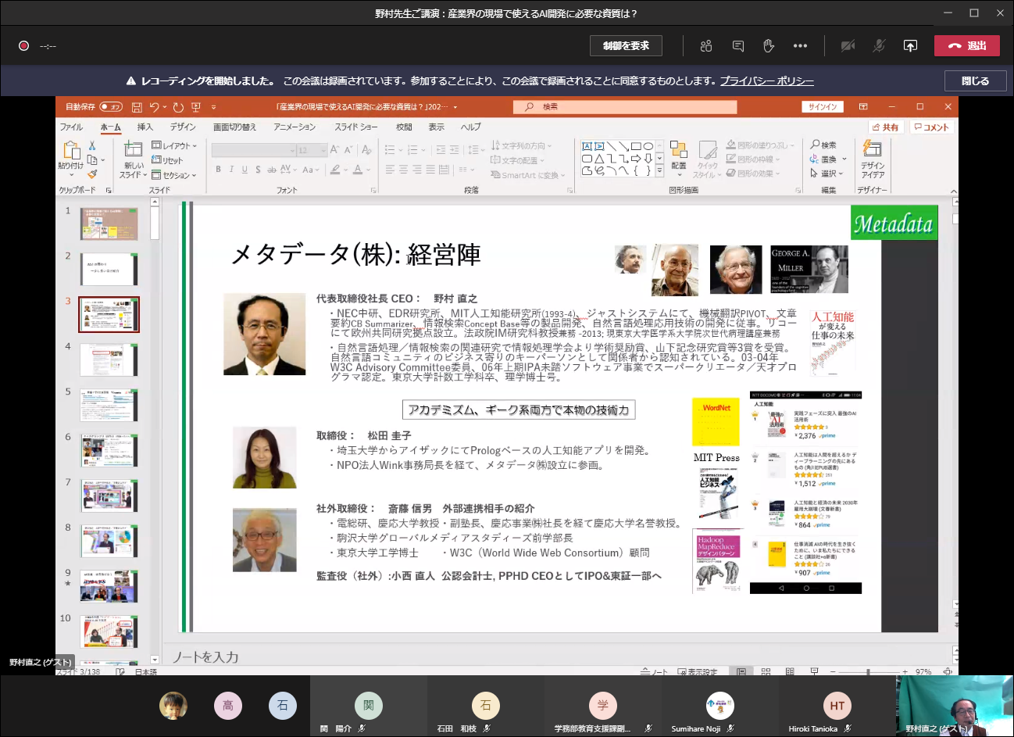Raise hand in the meeting

pyautogui.click(x=768, y=46)
